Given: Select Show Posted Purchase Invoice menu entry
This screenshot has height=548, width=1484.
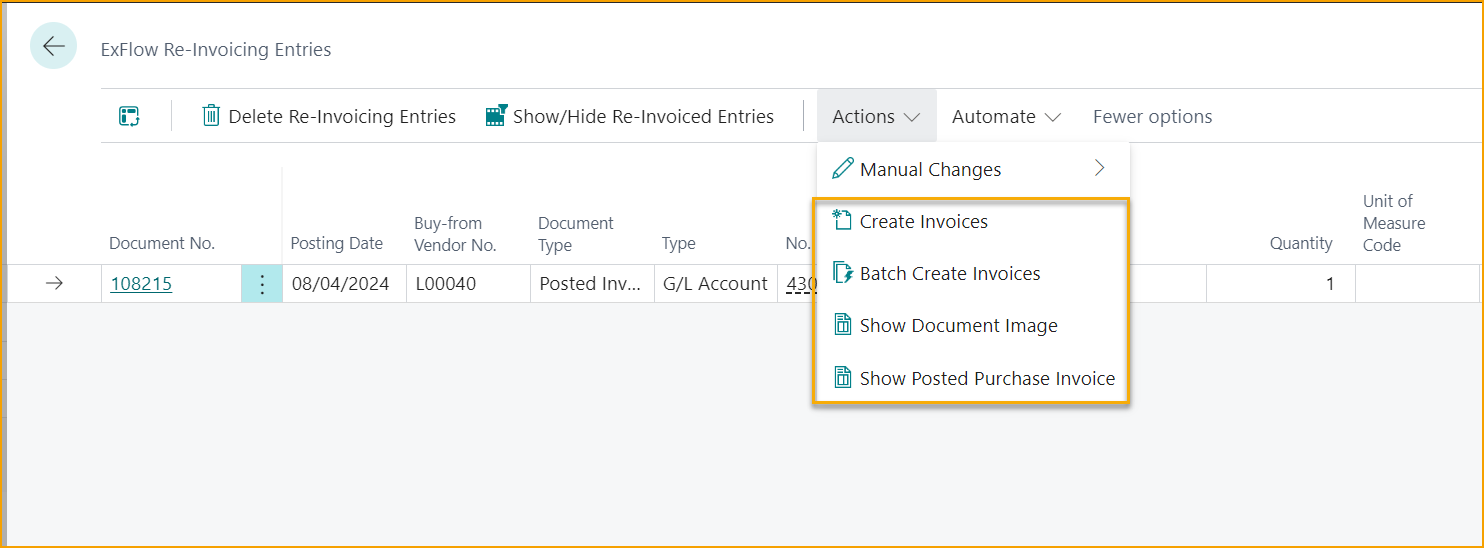Looking at the screenshot, I should pyautogui.click(x=972, y=378).
